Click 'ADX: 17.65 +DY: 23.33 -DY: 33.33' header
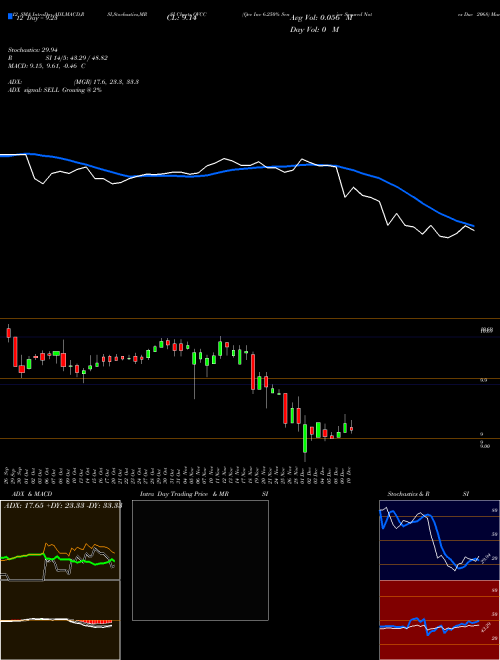Screen dimensions: 500x660 [63, 505]
